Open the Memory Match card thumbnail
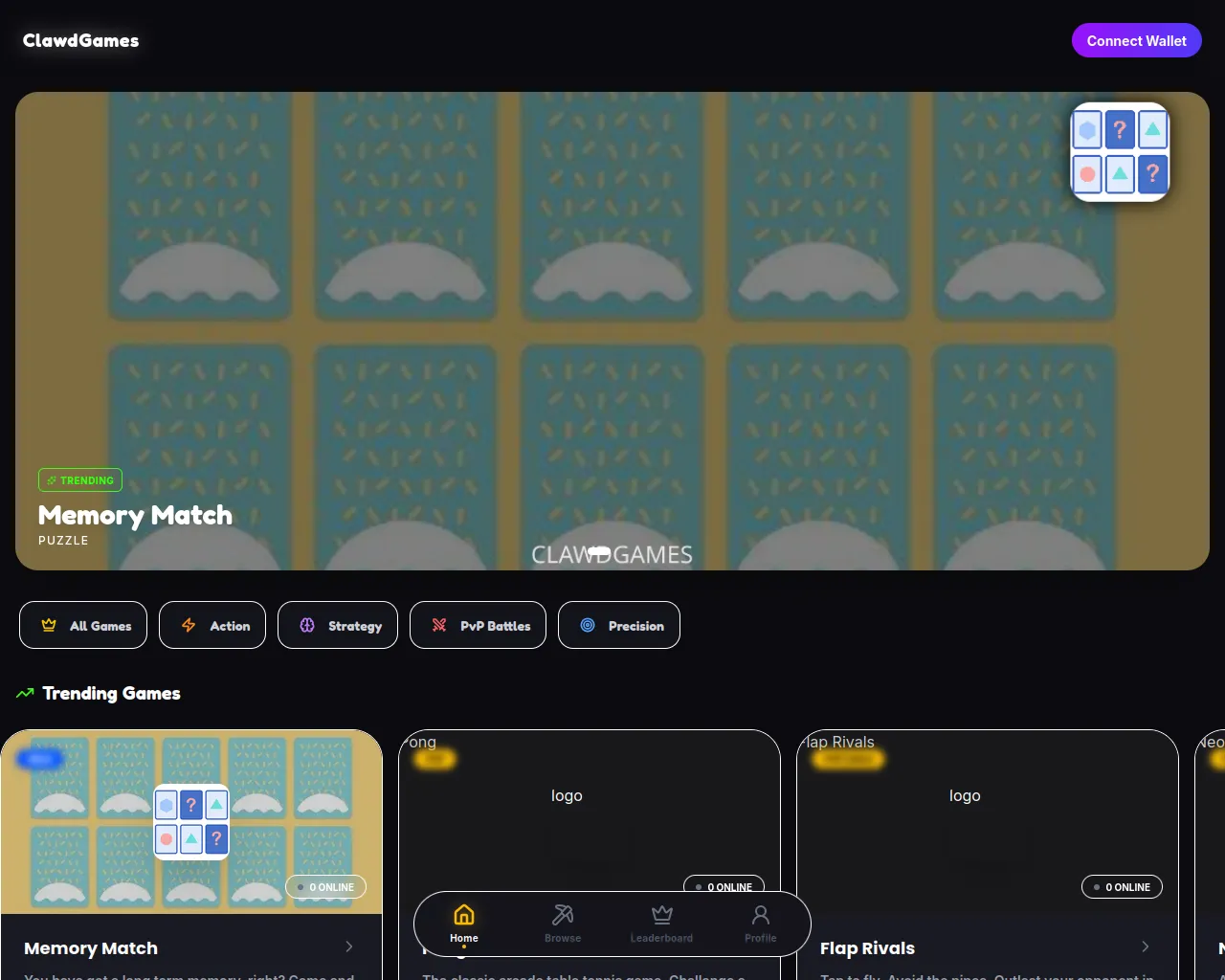1225x980 pixels. [x=191, y=822]
